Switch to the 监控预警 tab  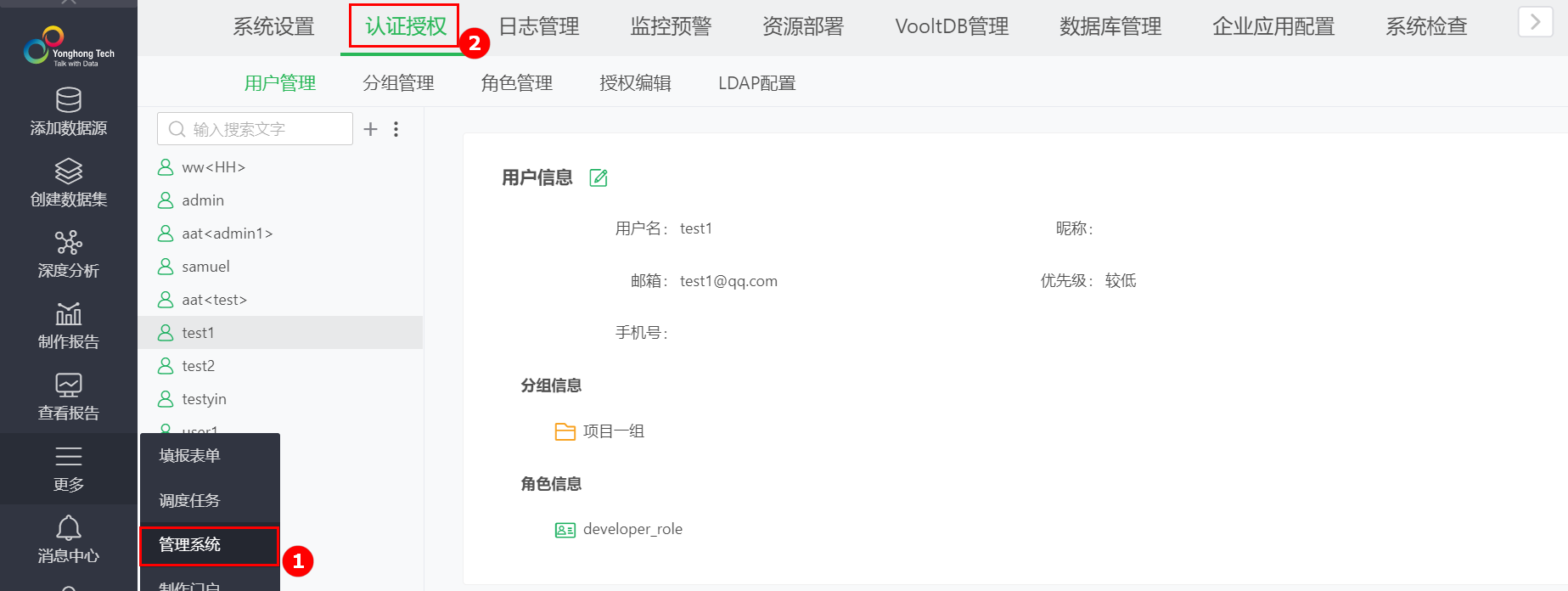pyautogui.click(x=671, y=26)
